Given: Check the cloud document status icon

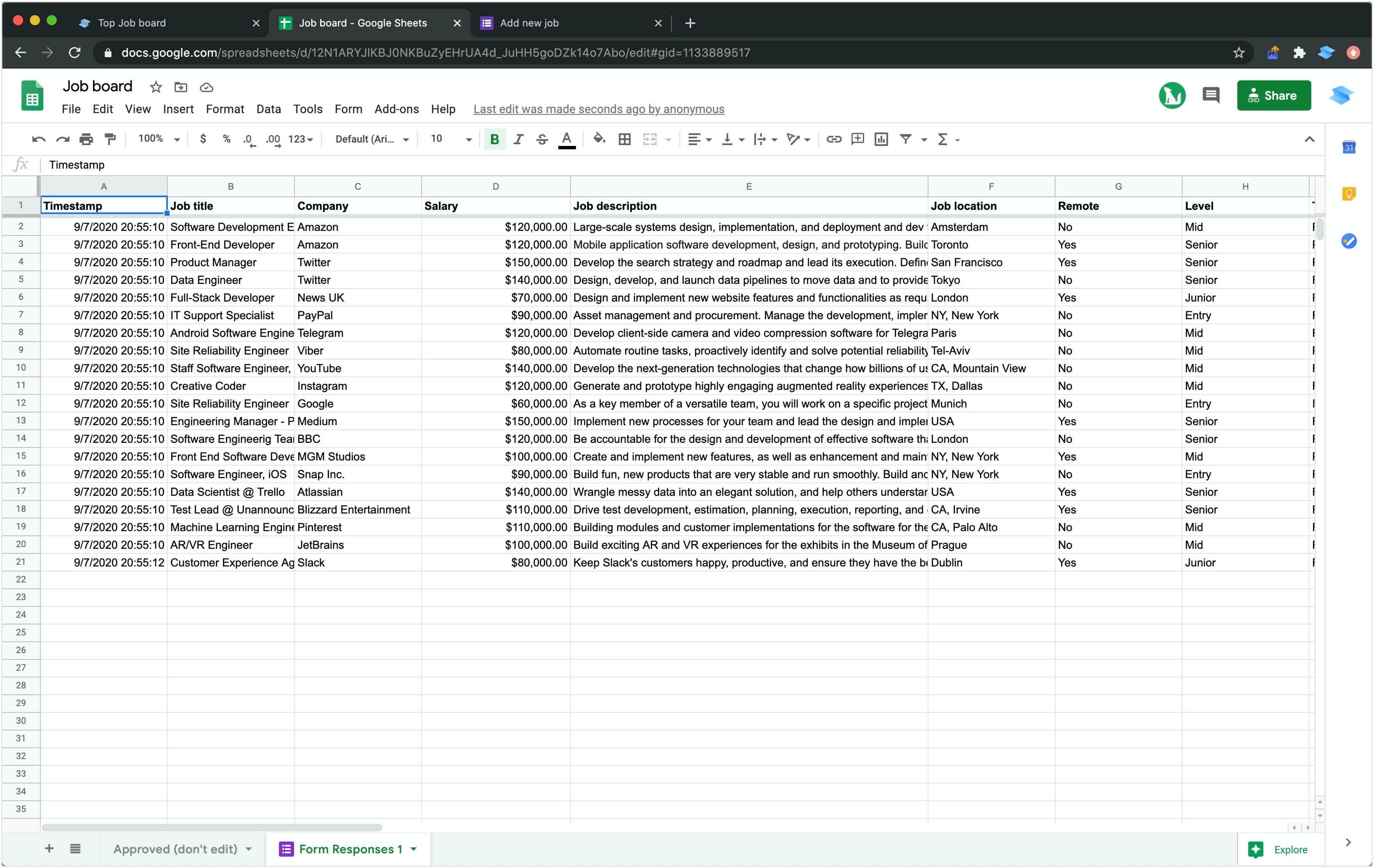Looking at the screenshot, I should (207, 87).
